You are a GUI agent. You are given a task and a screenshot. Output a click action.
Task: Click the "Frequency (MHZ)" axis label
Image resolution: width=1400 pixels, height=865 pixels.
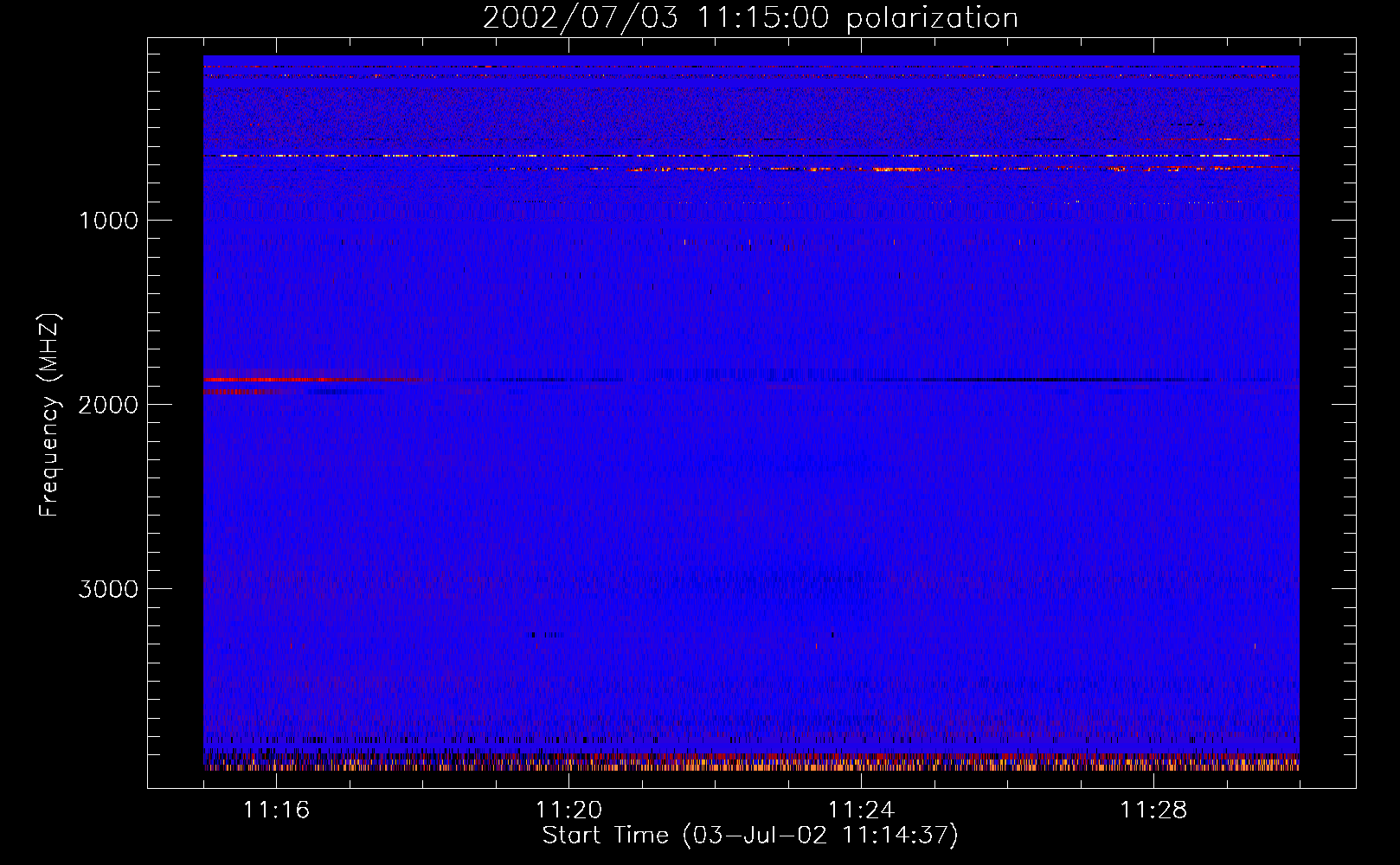point(49,415)
